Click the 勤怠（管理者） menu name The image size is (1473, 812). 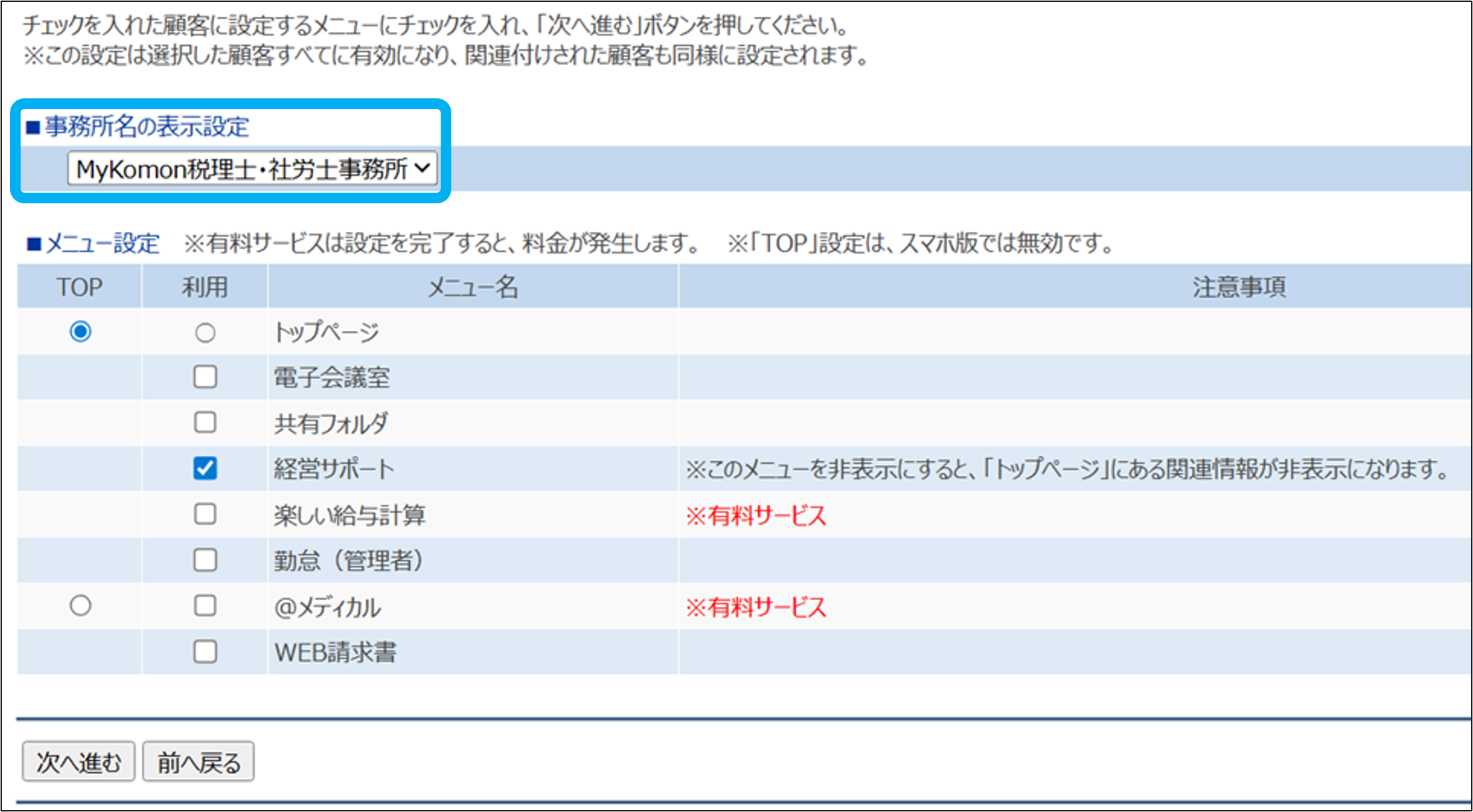(x=349, y=561)
